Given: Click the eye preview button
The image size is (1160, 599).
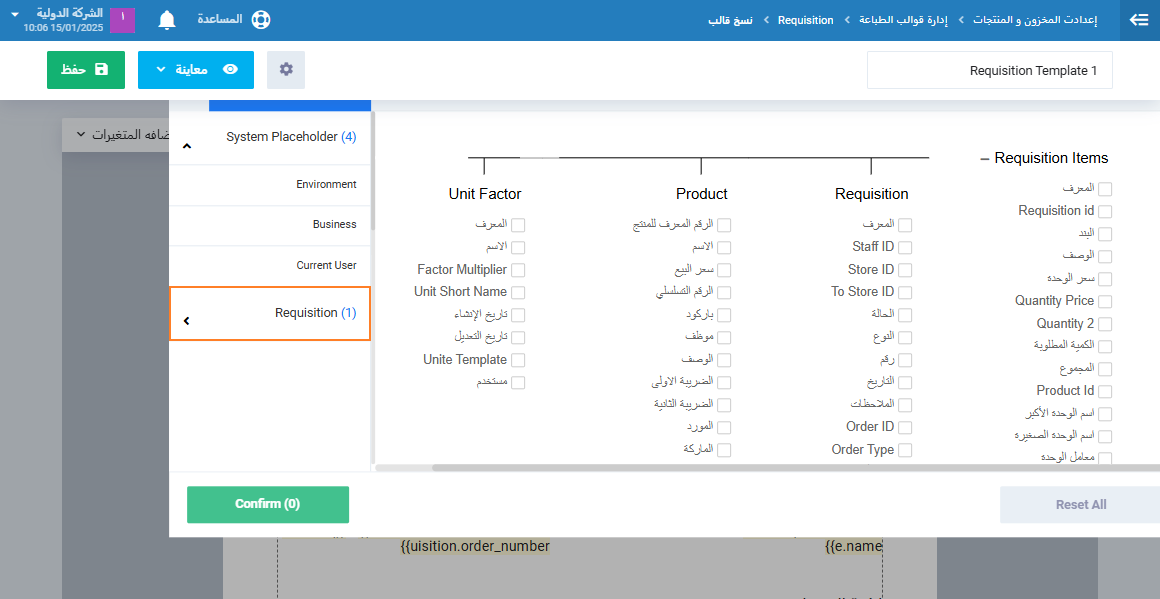Looking at the screenshot, I should tap(196, 70).
